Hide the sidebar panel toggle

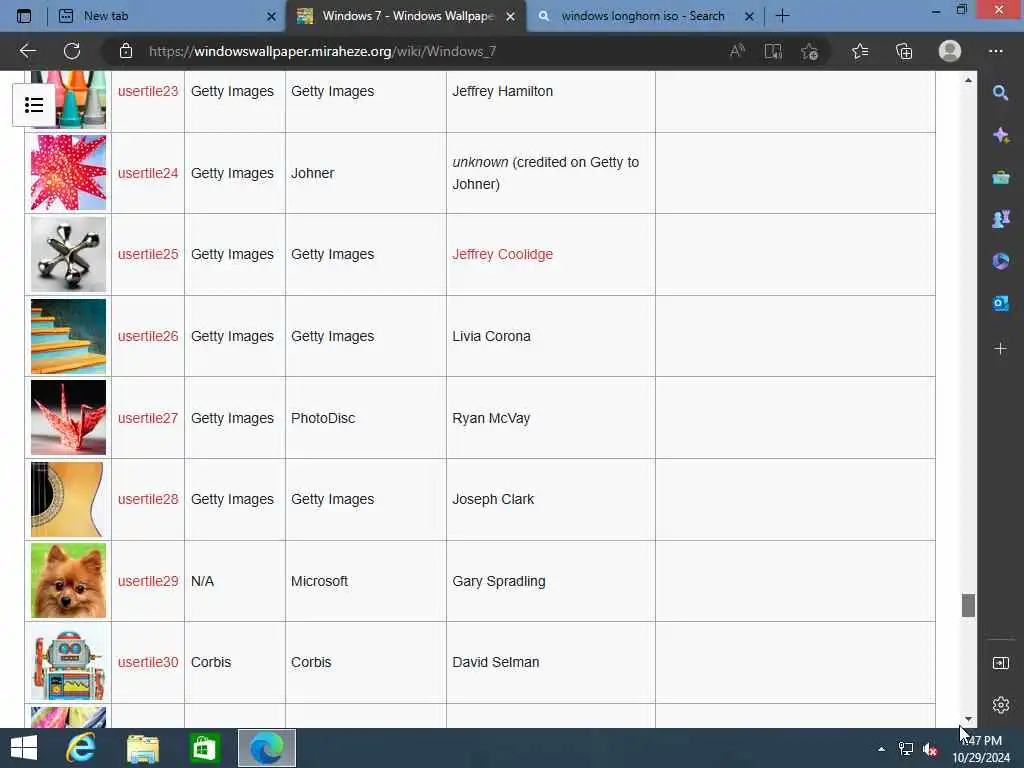(1000, 664)
